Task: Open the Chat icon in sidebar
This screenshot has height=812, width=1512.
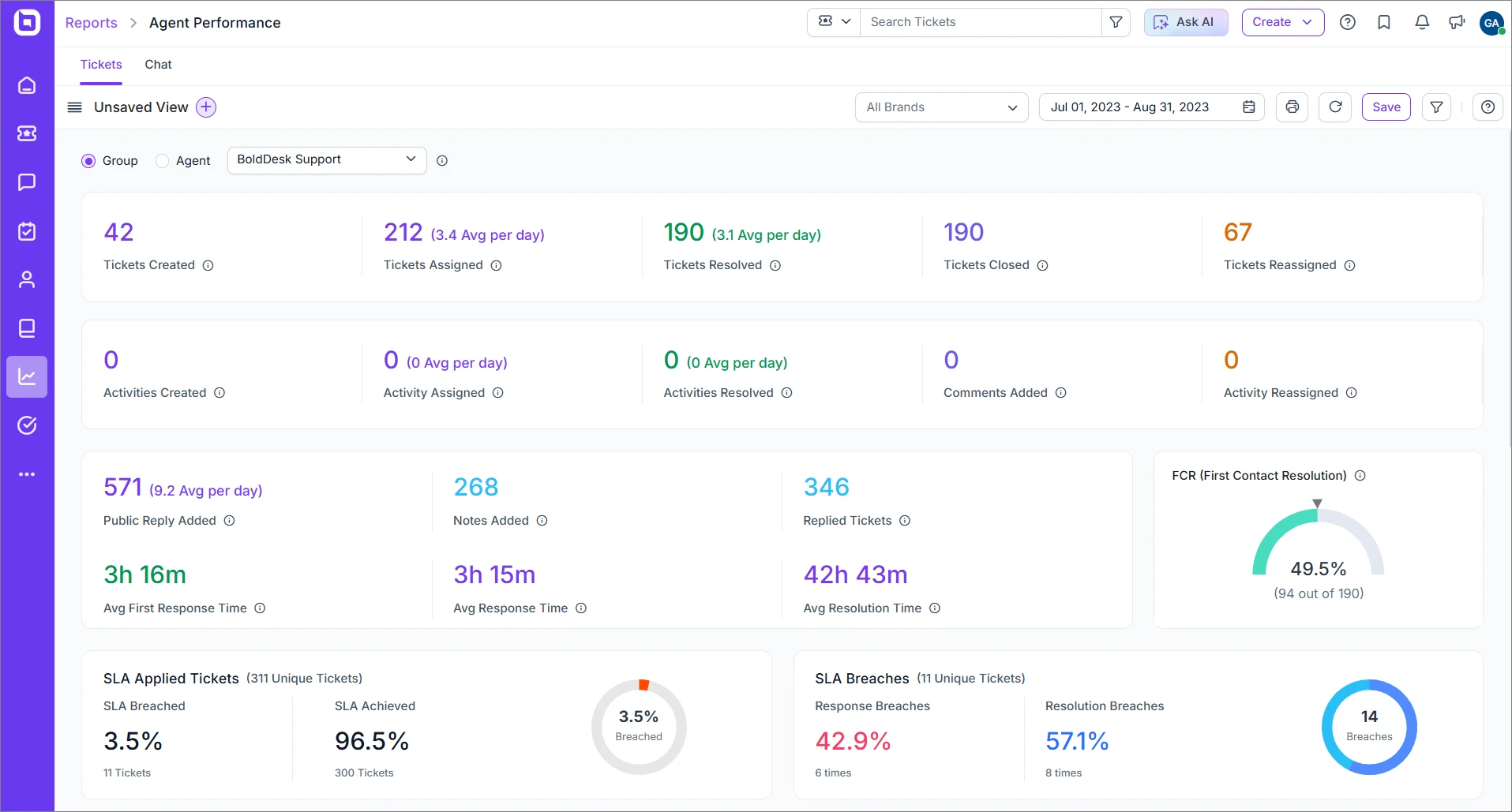Action: click(27, 182)
